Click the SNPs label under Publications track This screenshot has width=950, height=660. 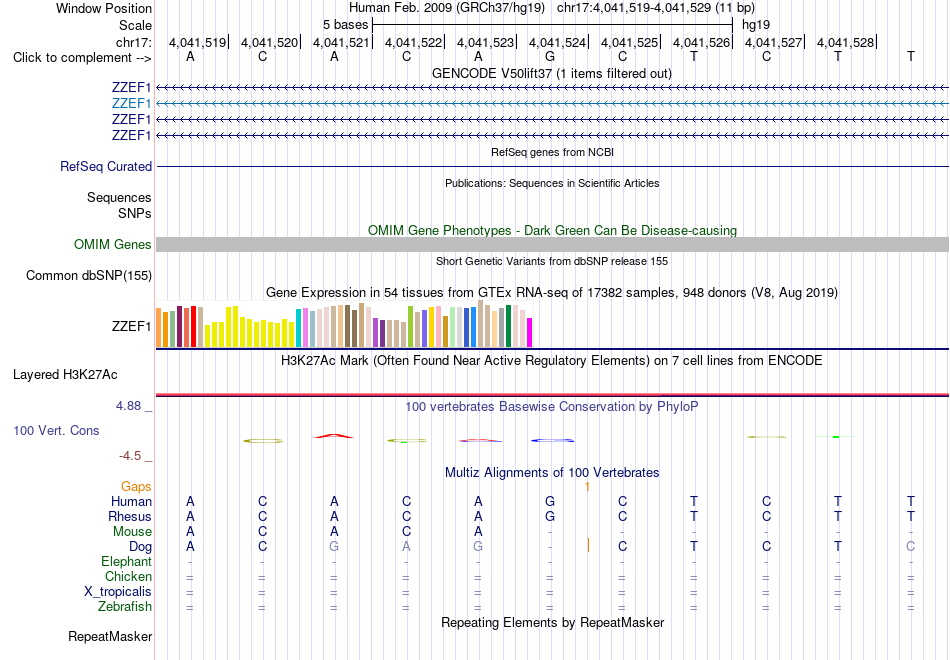[135, 213]
